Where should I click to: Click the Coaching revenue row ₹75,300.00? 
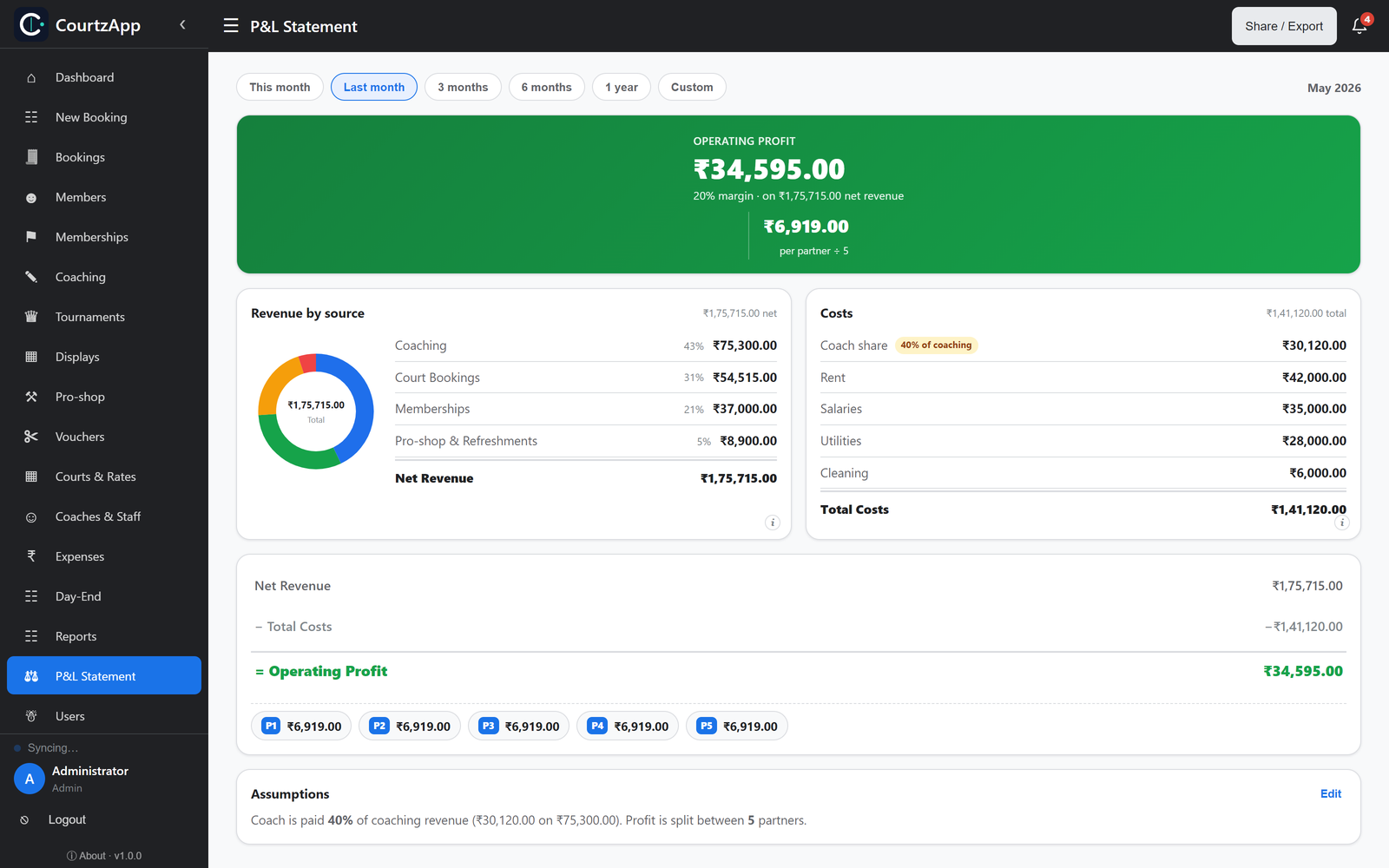click(586, 345)
